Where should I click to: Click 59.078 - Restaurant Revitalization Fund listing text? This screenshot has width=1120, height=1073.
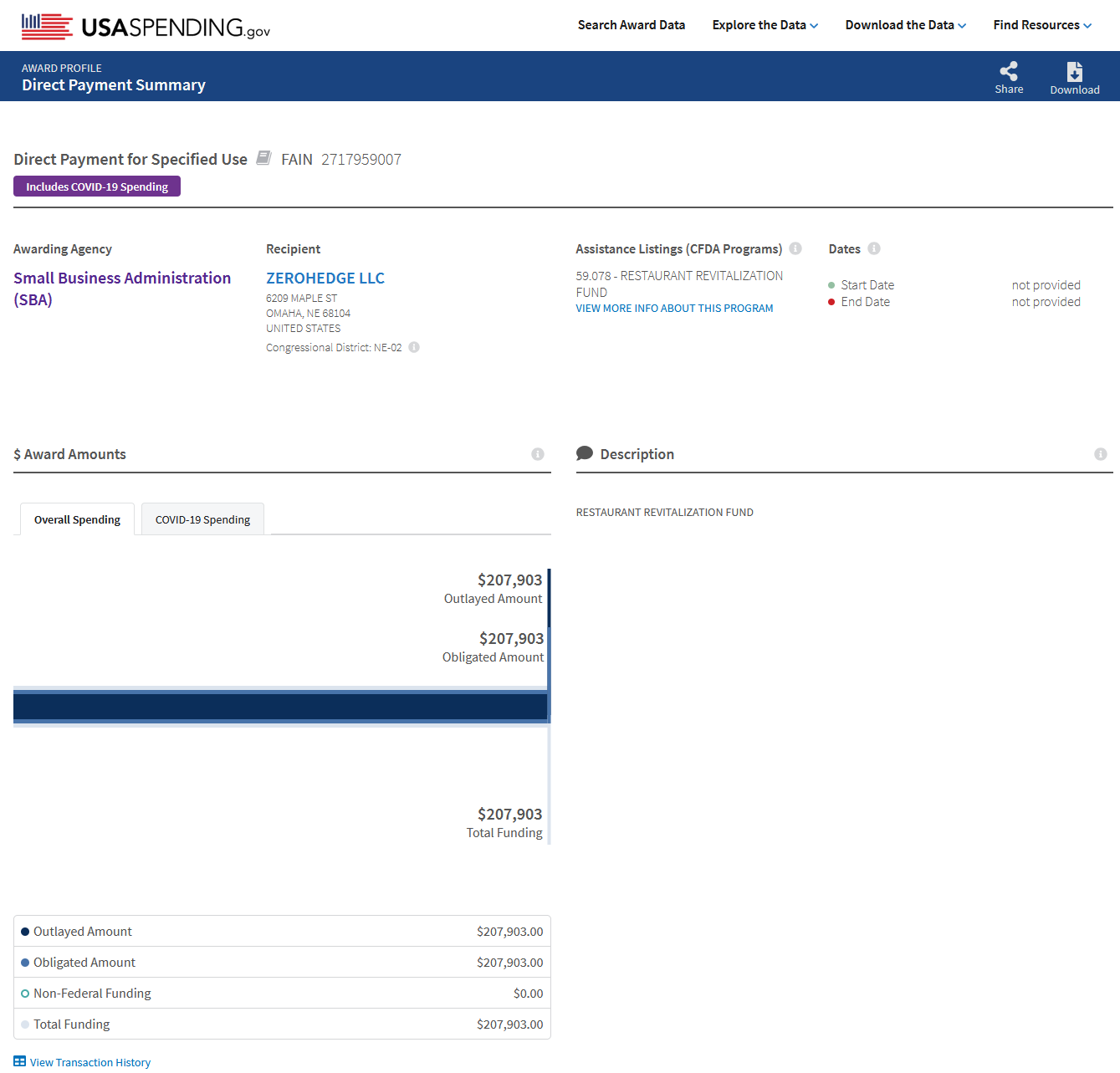pos(679,284)
